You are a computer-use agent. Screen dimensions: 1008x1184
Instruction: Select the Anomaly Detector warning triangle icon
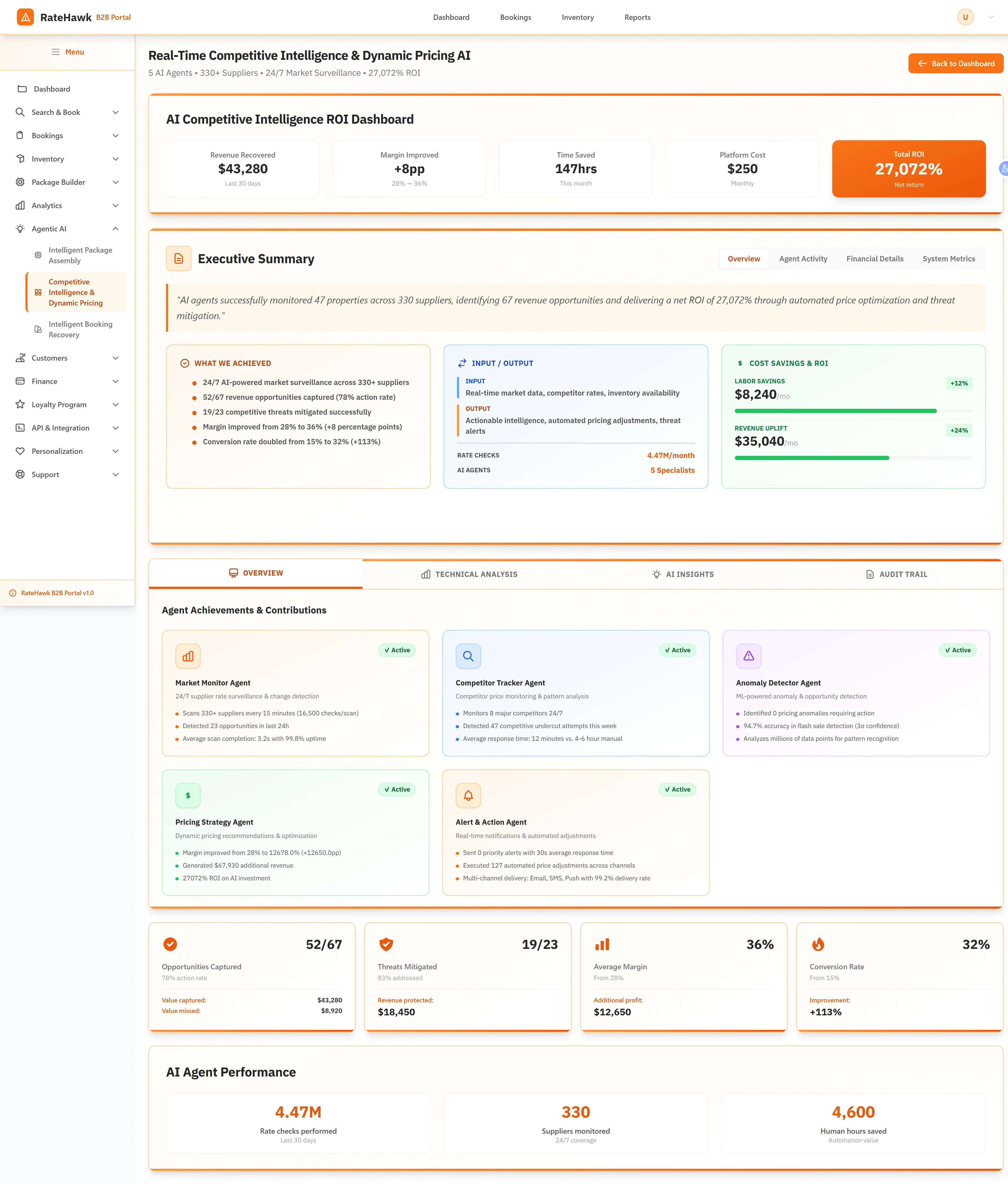(749, 656)
